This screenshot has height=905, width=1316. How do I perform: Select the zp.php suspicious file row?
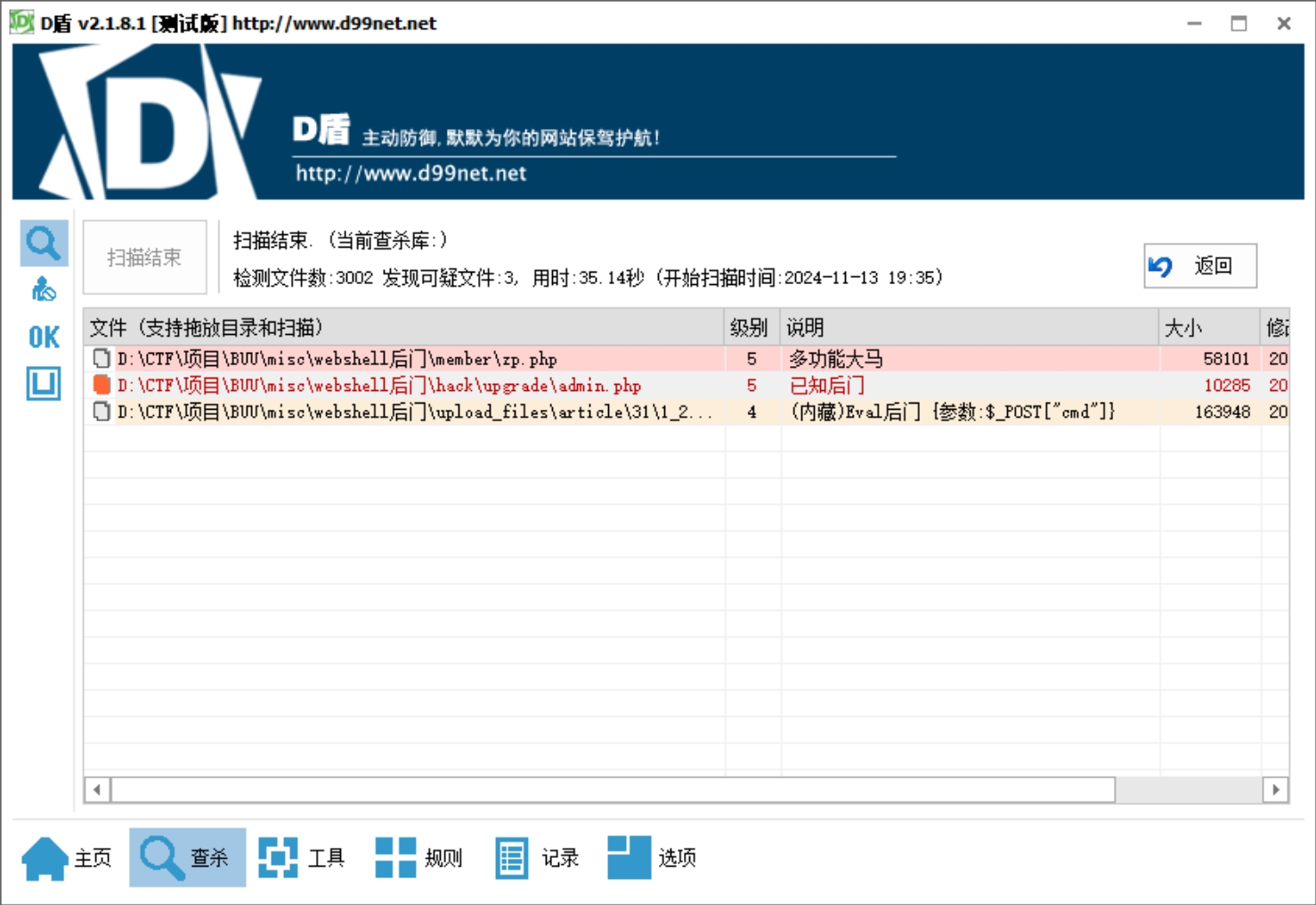[401, 358]
